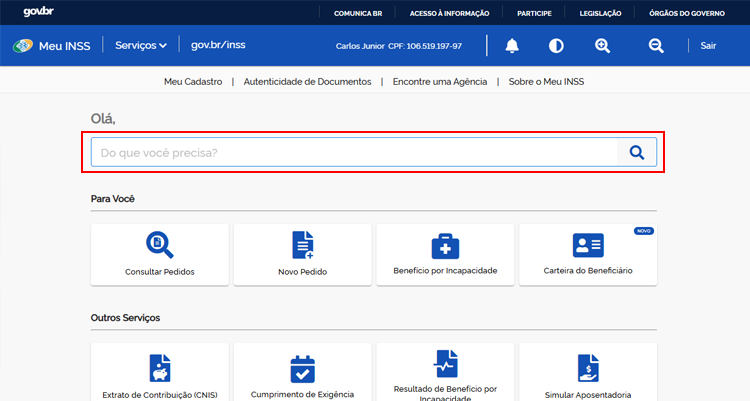Open the PARTICIPE menu item

pos(534,13)
